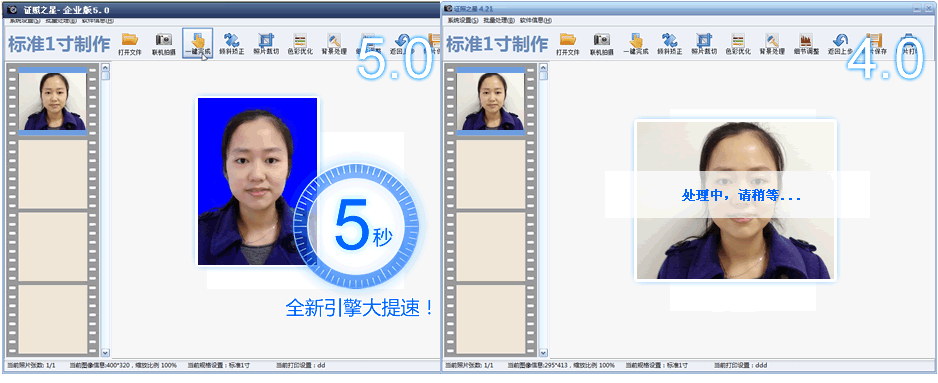938x383 pixels.
Task: Open 细节调整 detail adjustment in 4.21 window
Action: [x=806, y=44]
